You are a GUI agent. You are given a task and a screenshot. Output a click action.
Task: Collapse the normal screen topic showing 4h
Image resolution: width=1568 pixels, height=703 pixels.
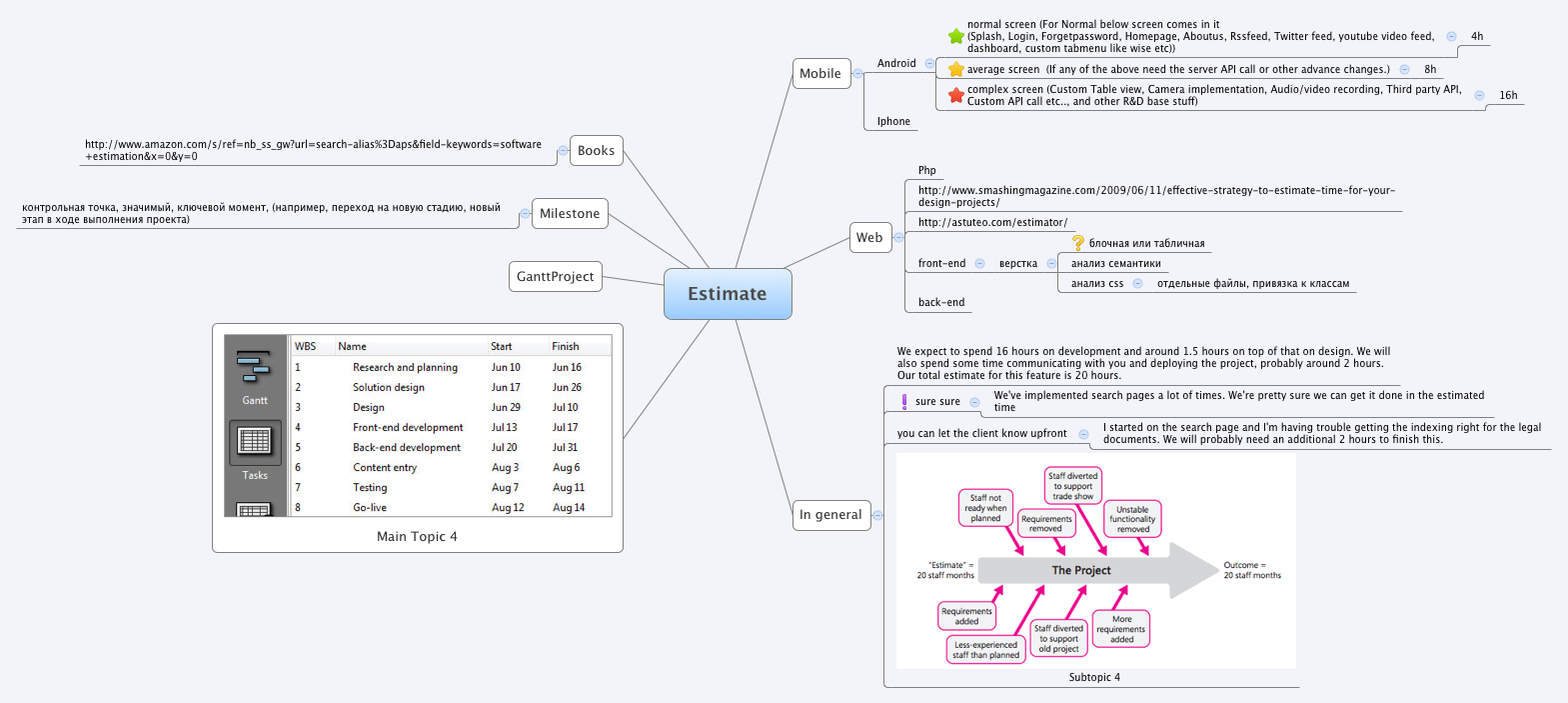pos(1451,36)
